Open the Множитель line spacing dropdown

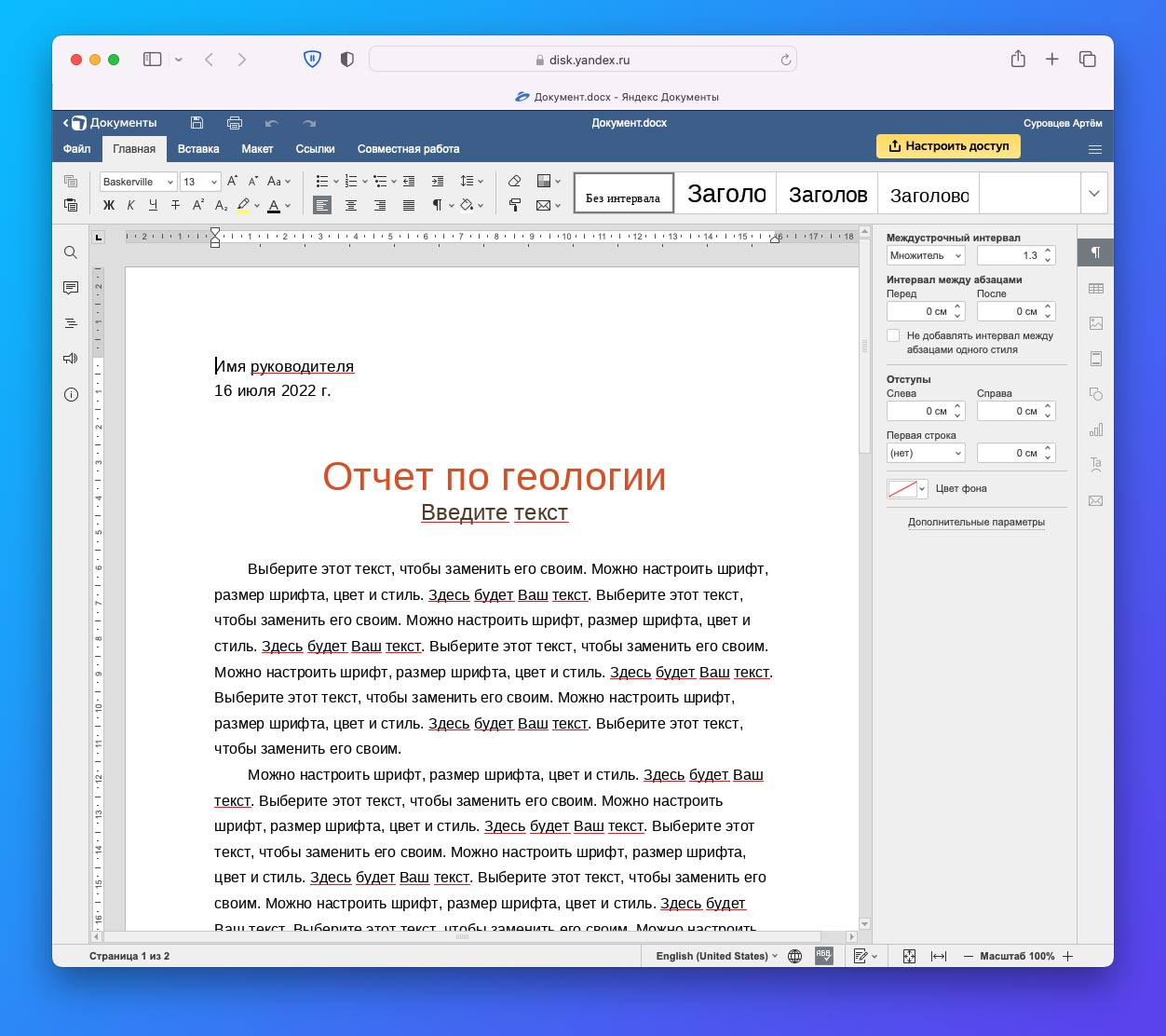point(926,255)
